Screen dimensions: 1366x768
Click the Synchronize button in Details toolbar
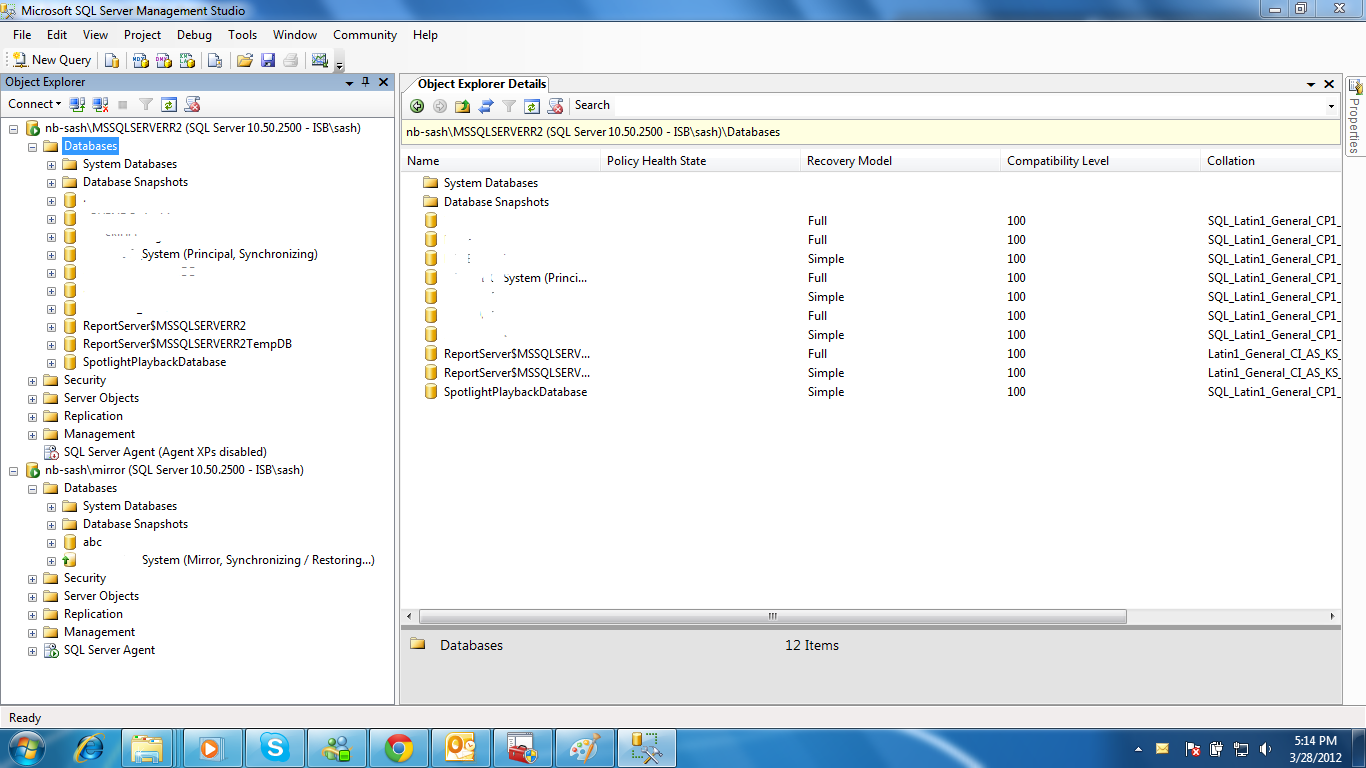point(488,105)
